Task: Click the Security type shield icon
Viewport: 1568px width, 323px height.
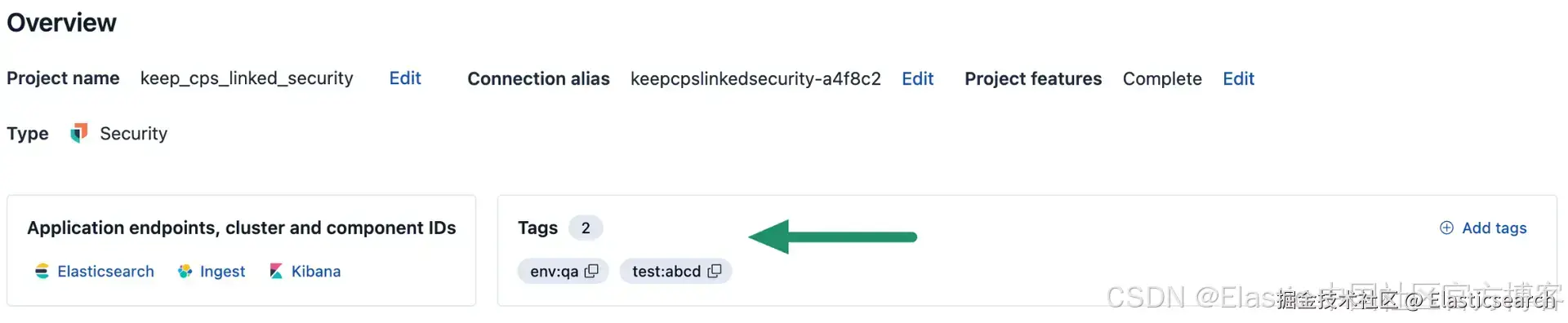Action: pyautogui.click(x=79, y=133)
